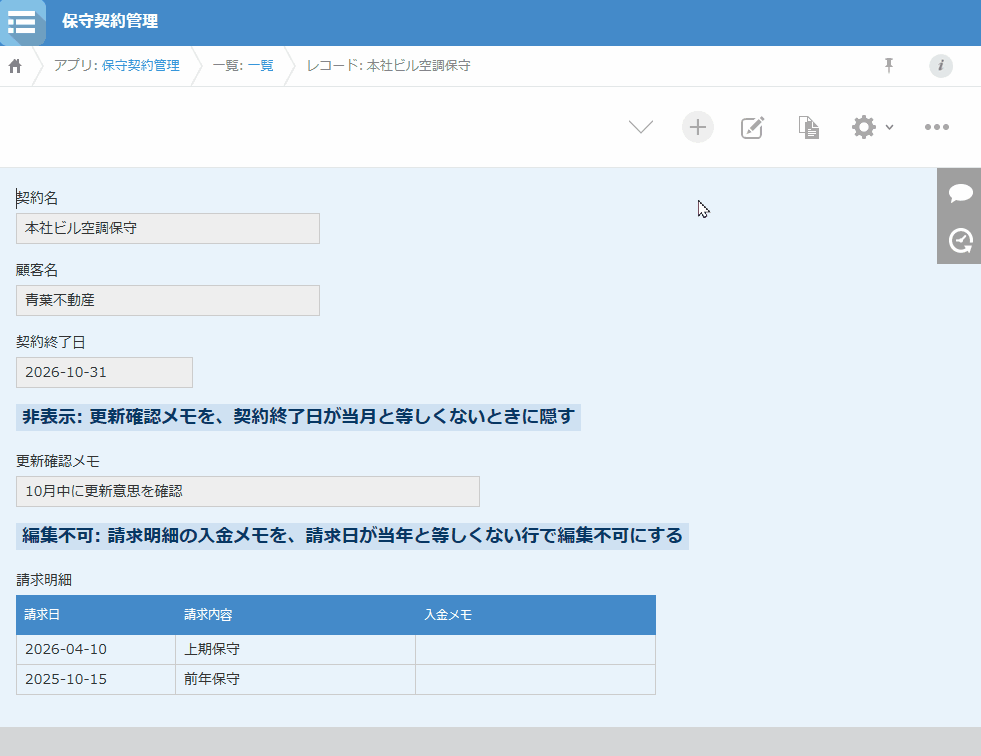
Task: Select the 非表示 rule description label
Action: (x=298, y=417)
